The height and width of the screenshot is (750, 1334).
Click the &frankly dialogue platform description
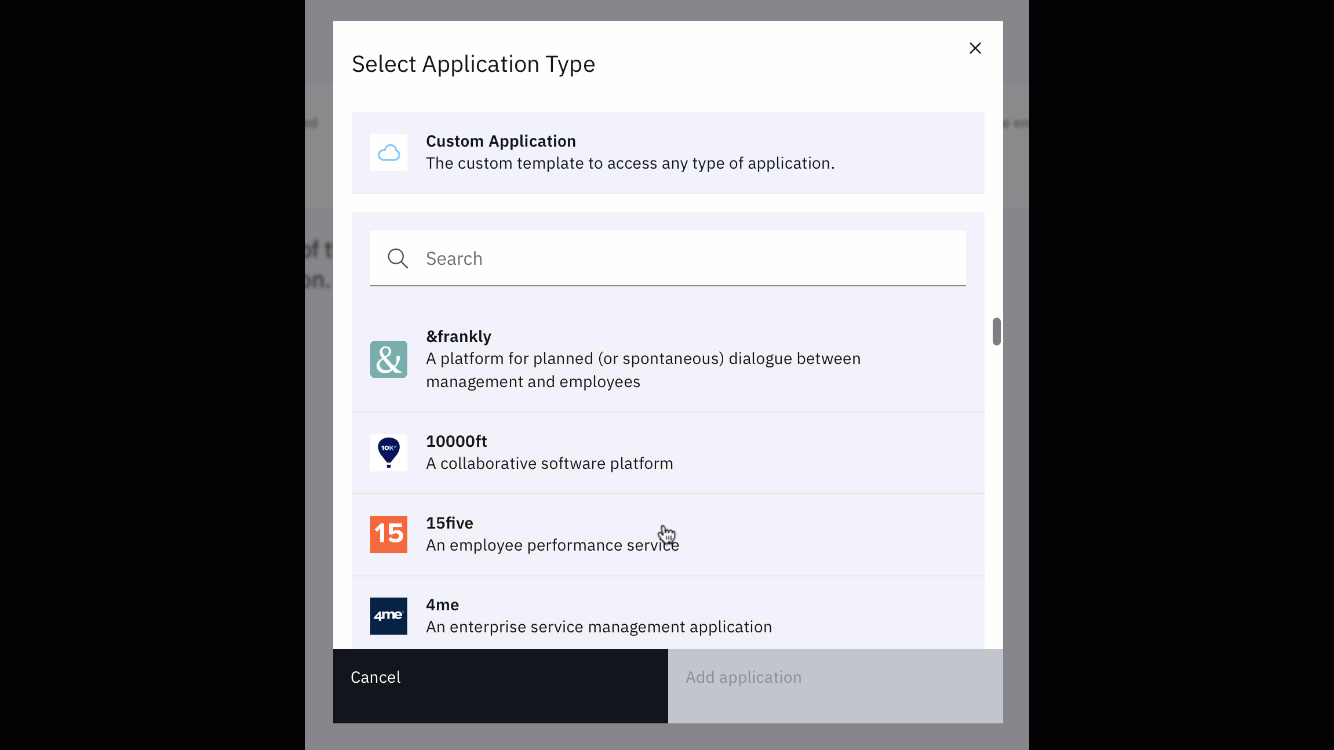point(643,370)
